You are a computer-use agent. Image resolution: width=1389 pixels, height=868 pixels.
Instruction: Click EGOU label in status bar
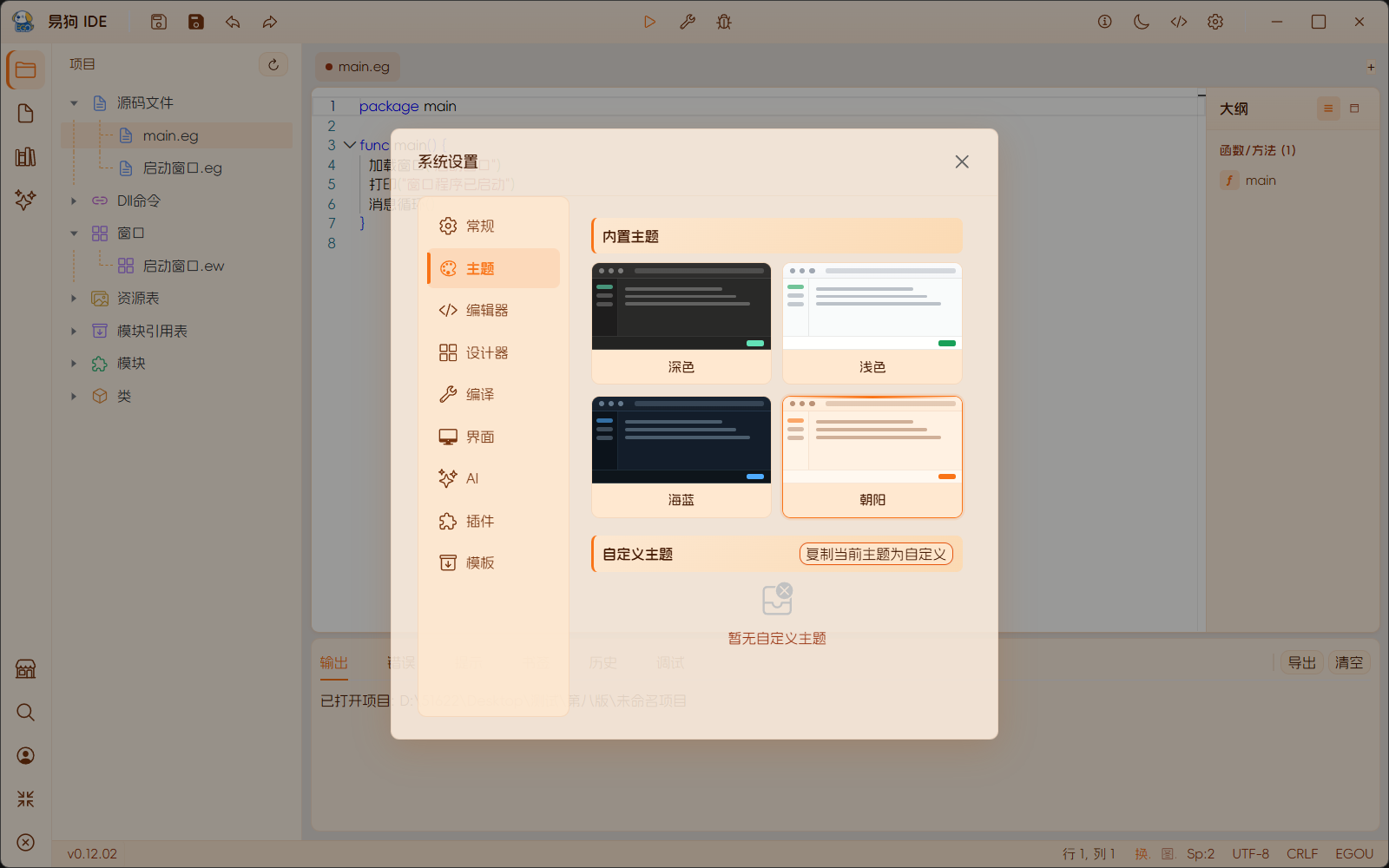click(1354, 854)
